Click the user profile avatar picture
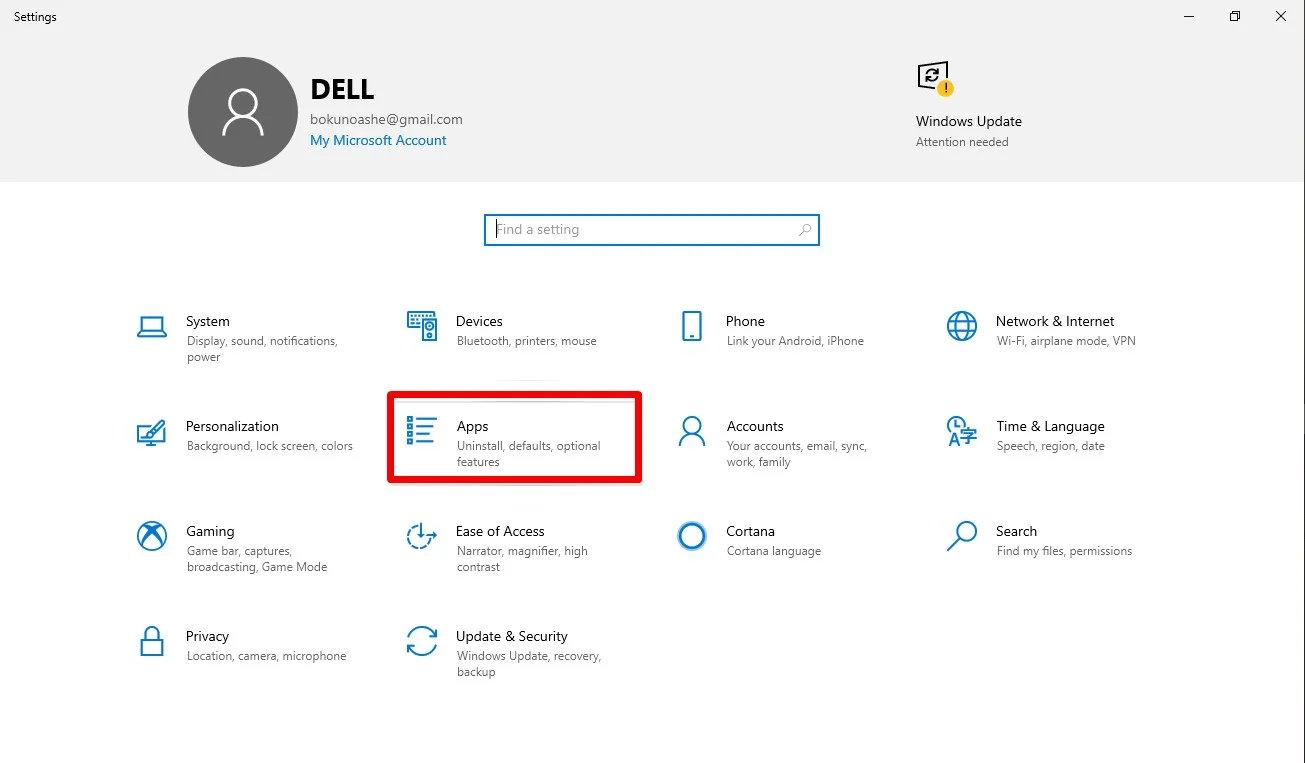This screenshot has width=1305, height=763. pos(243,112)
